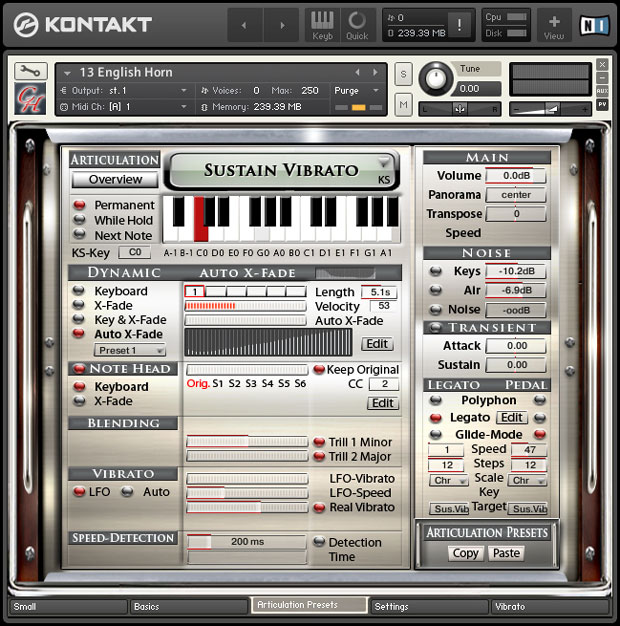The height and width of the screenshot is (626, 620).
Task: Select the Permanent articulation radio option
Action: [x=78, y=205]
